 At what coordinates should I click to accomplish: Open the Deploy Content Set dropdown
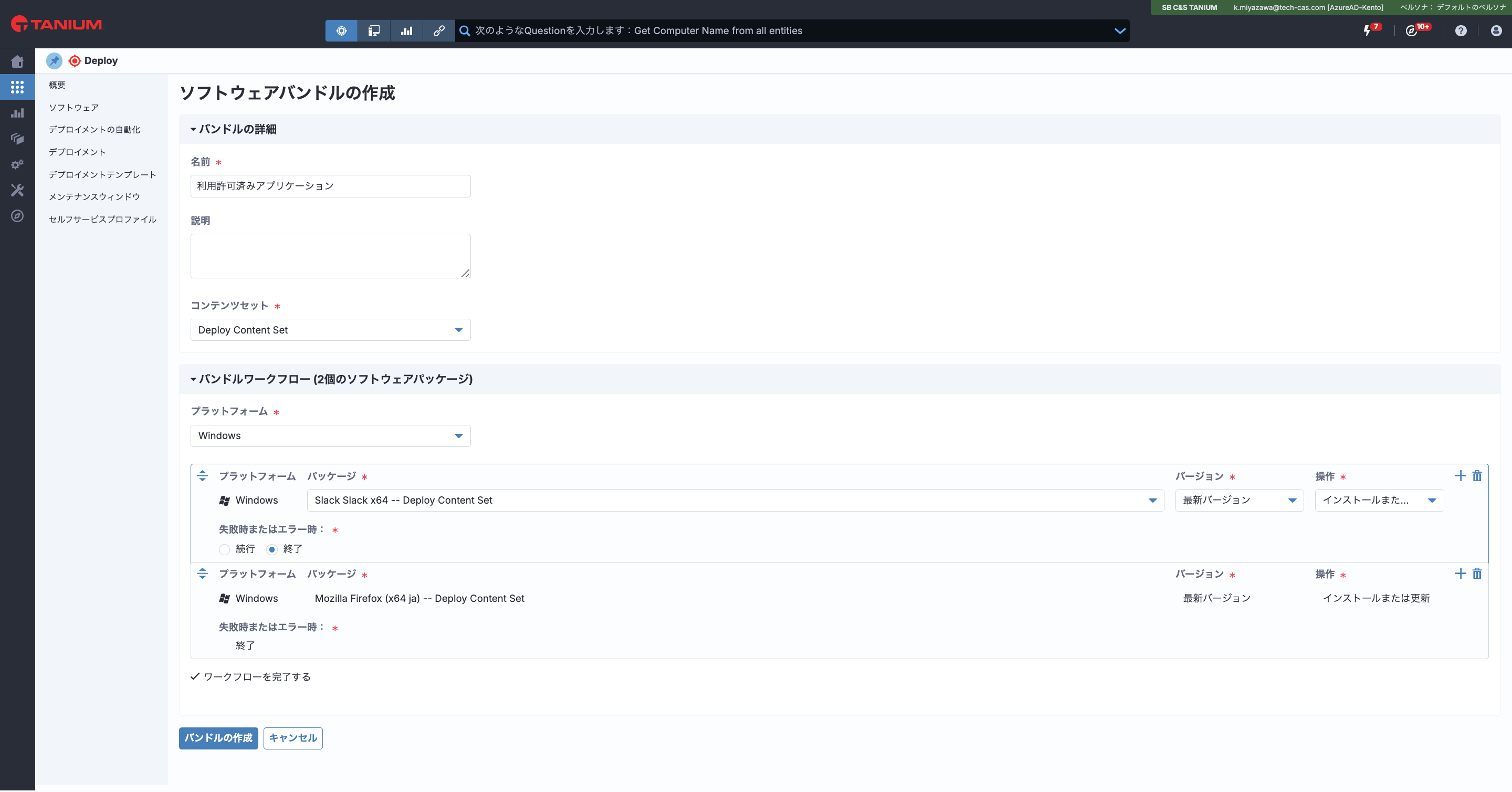coord(330,330)
